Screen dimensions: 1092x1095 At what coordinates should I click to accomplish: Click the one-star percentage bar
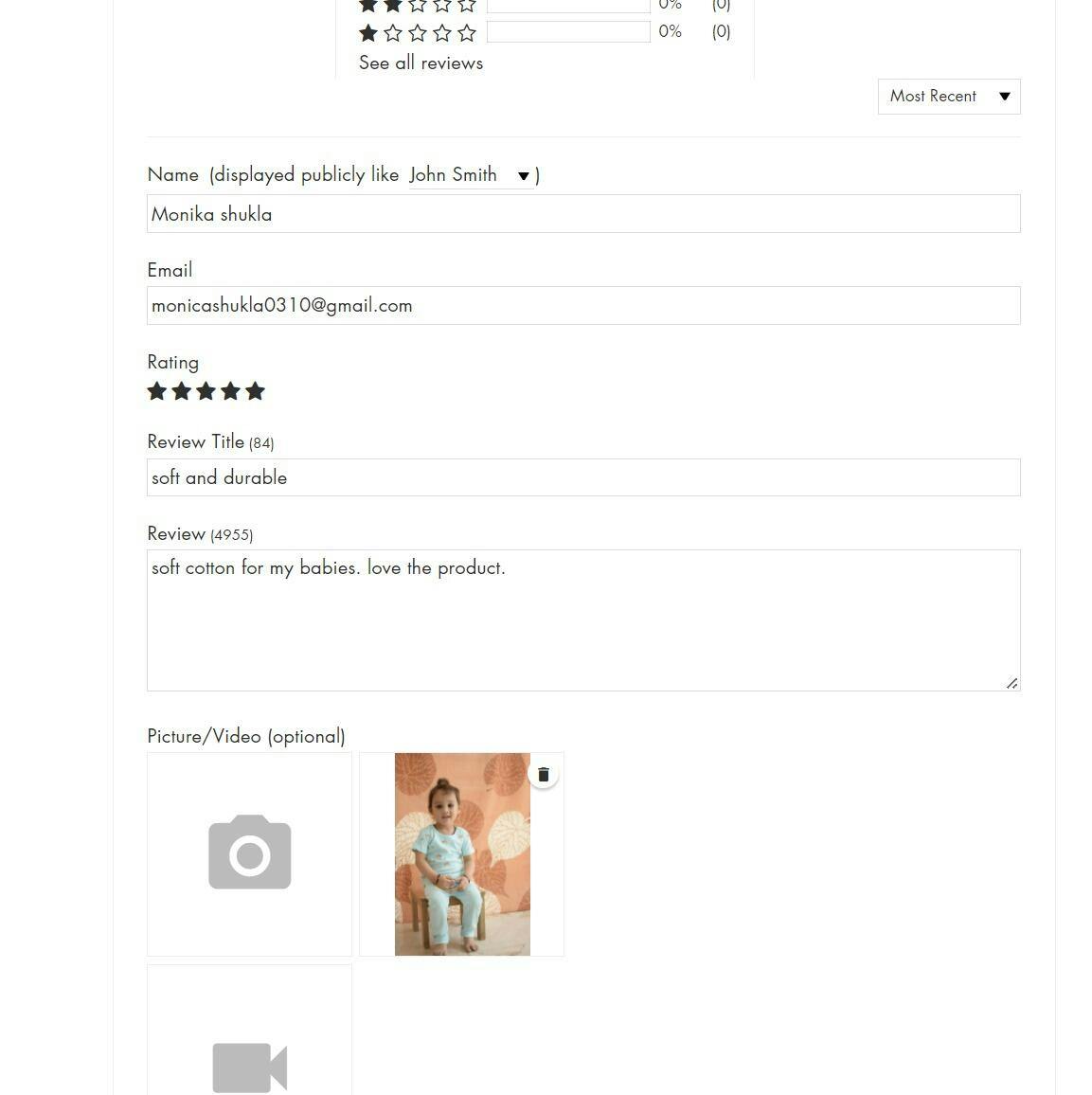(x=568, y=32)
